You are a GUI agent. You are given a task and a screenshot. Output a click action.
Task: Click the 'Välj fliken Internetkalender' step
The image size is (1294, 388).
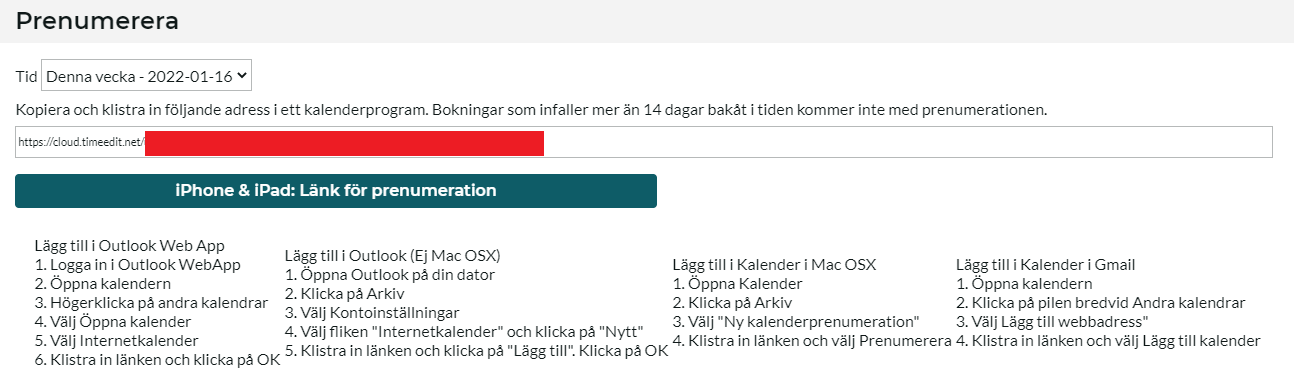[x=464, y=332]
